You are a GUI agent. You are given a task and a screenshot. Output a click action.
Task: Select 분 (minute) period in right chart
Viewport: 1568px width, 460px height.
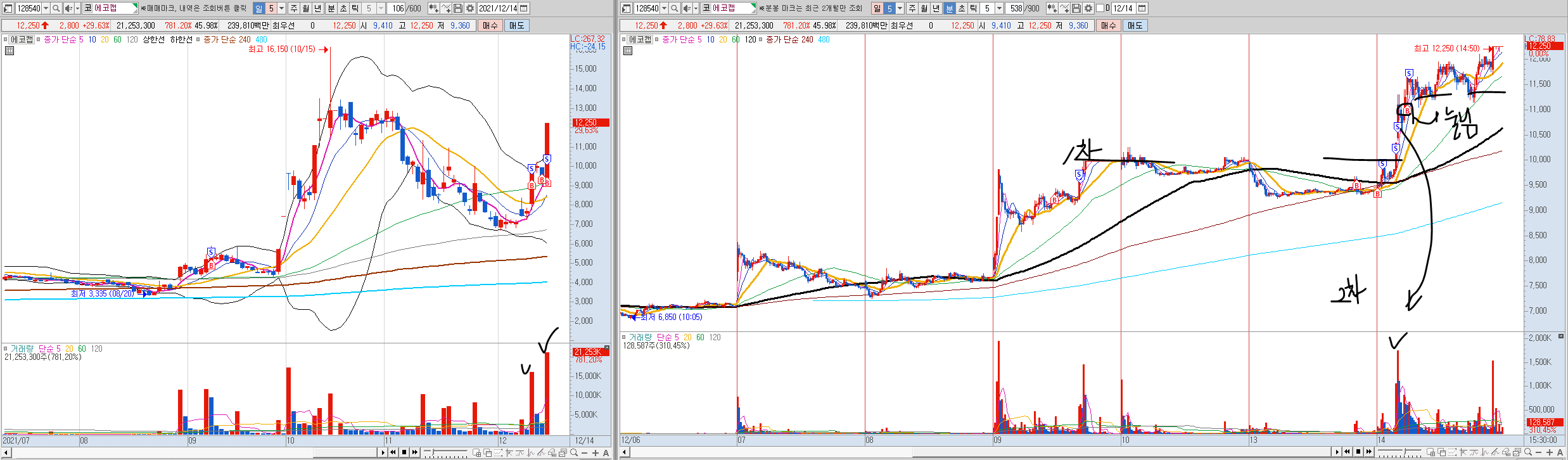950,8
